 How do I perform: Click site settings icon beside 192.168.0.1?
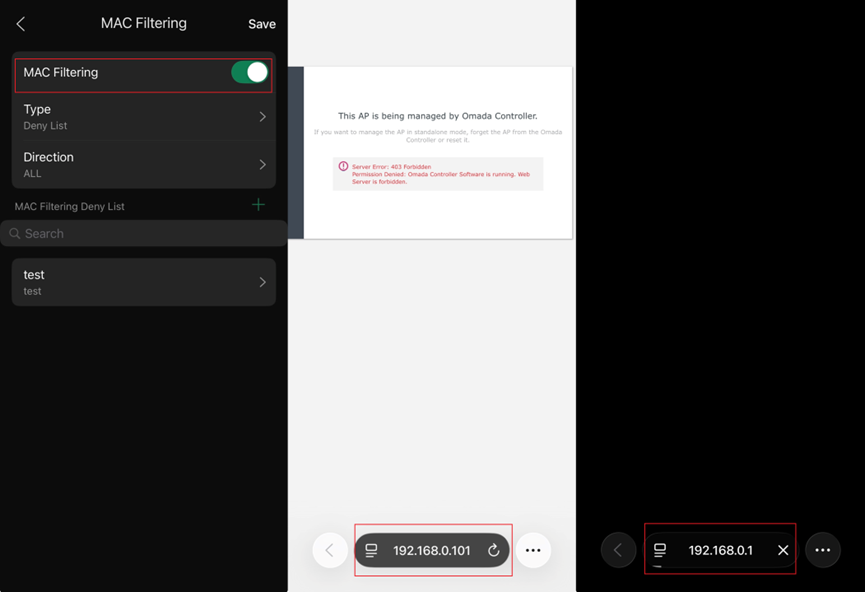pos(660,550)
